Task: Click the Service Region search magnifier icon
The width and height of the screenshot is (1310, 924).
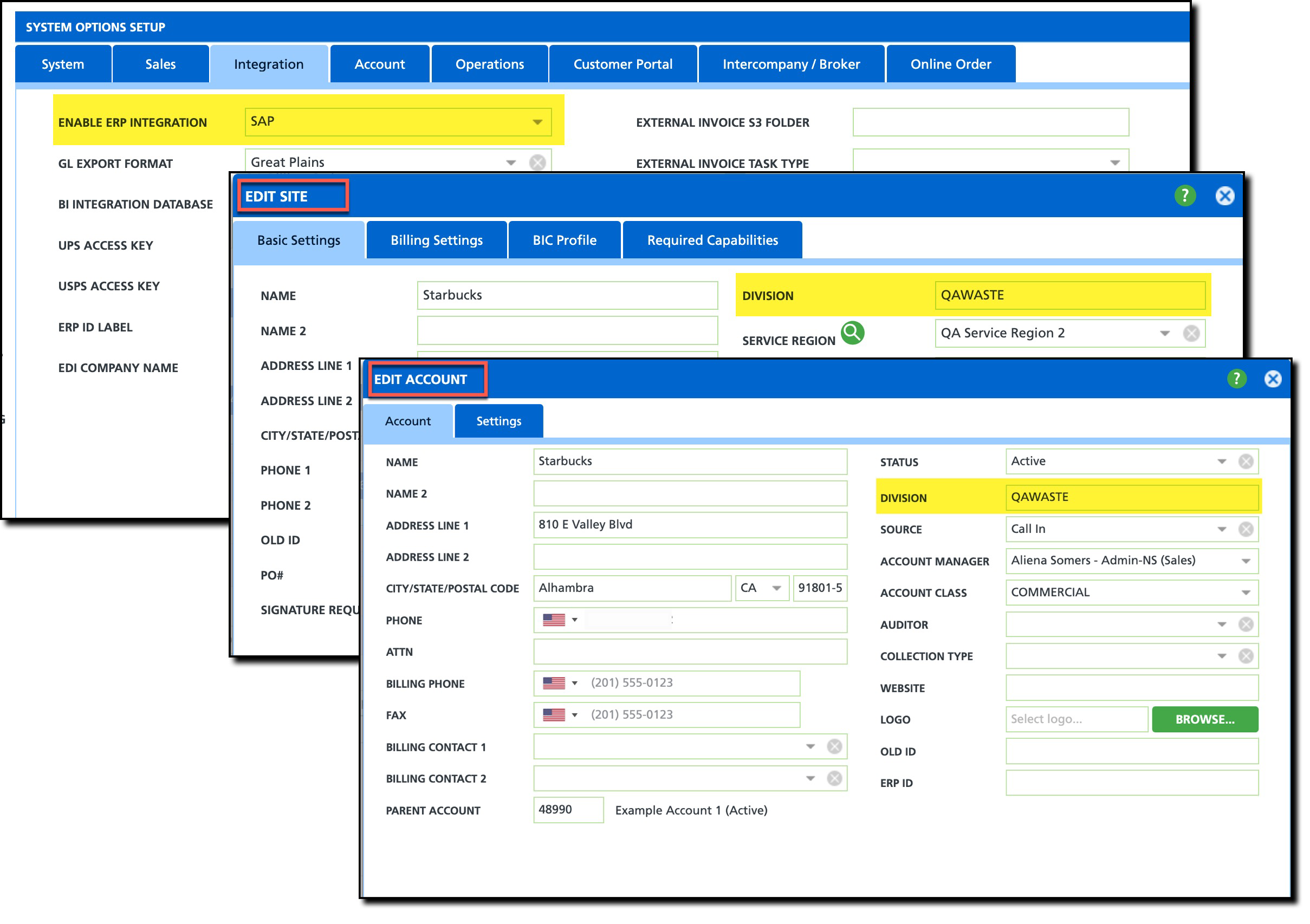Action: [x=853, y=333]
